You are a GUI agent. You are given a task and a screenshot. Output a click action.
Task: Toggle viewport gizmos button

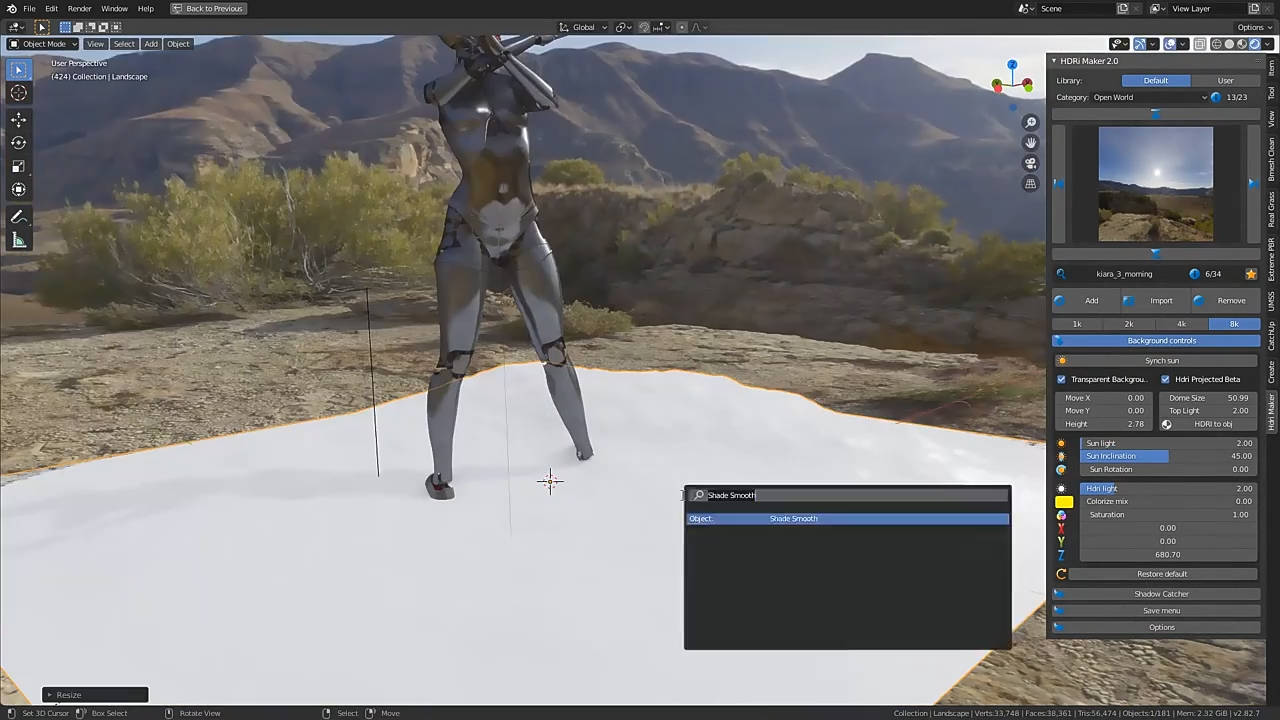tap(1142, 44)
